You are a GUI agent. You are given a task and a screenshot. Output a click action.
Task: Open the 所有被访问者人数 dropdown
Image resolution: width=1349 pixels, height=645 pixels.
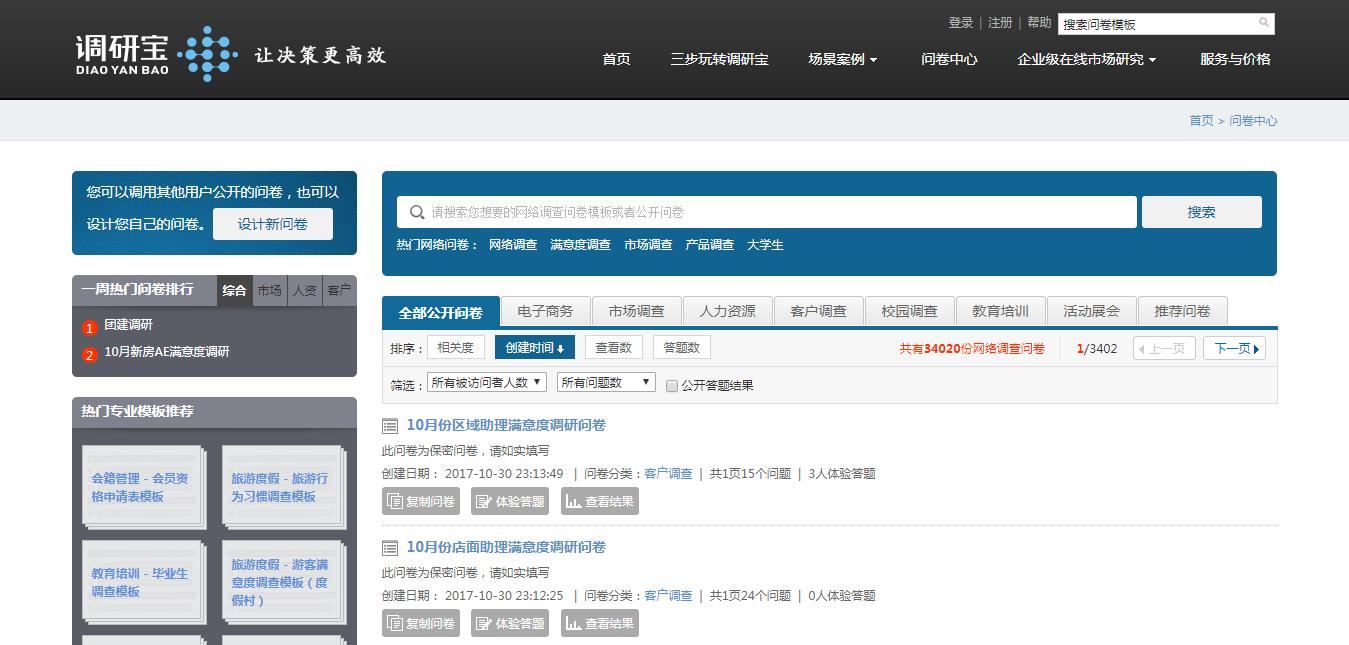click(x=486, y=382)
